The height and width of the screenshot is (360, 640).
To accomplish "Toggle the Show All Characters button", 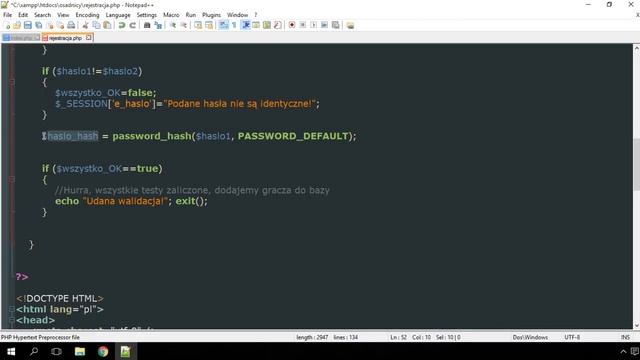I will click(x=234, y=25).
